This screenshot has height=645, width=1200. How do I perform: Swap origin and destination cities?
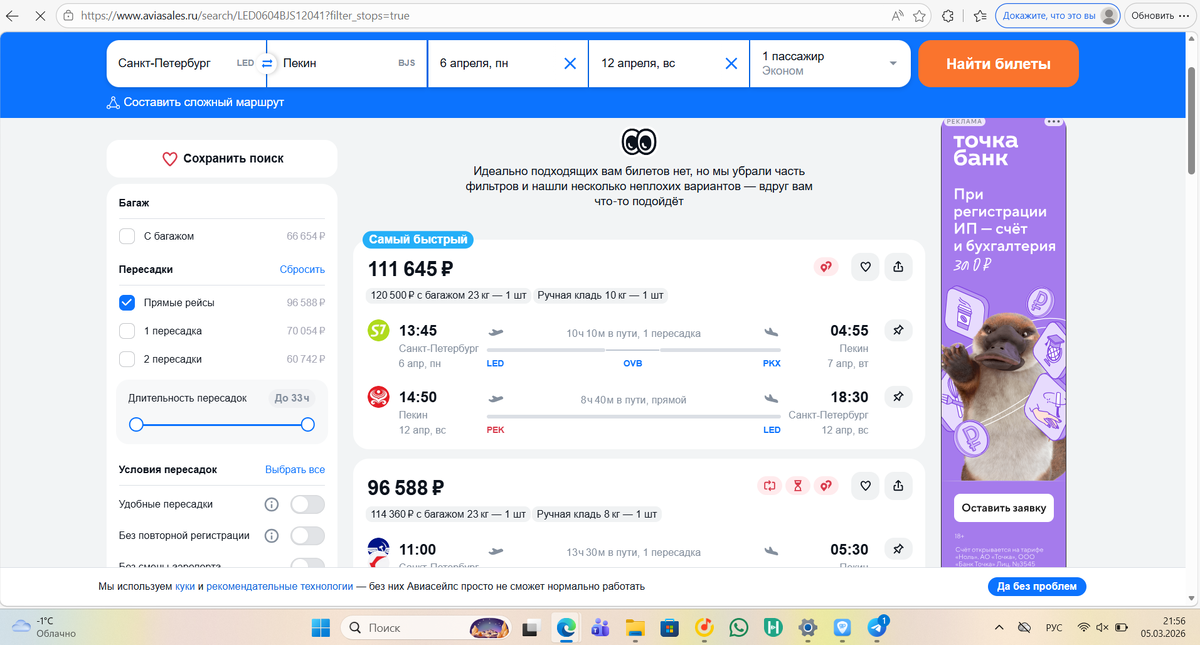coord(267,63)
